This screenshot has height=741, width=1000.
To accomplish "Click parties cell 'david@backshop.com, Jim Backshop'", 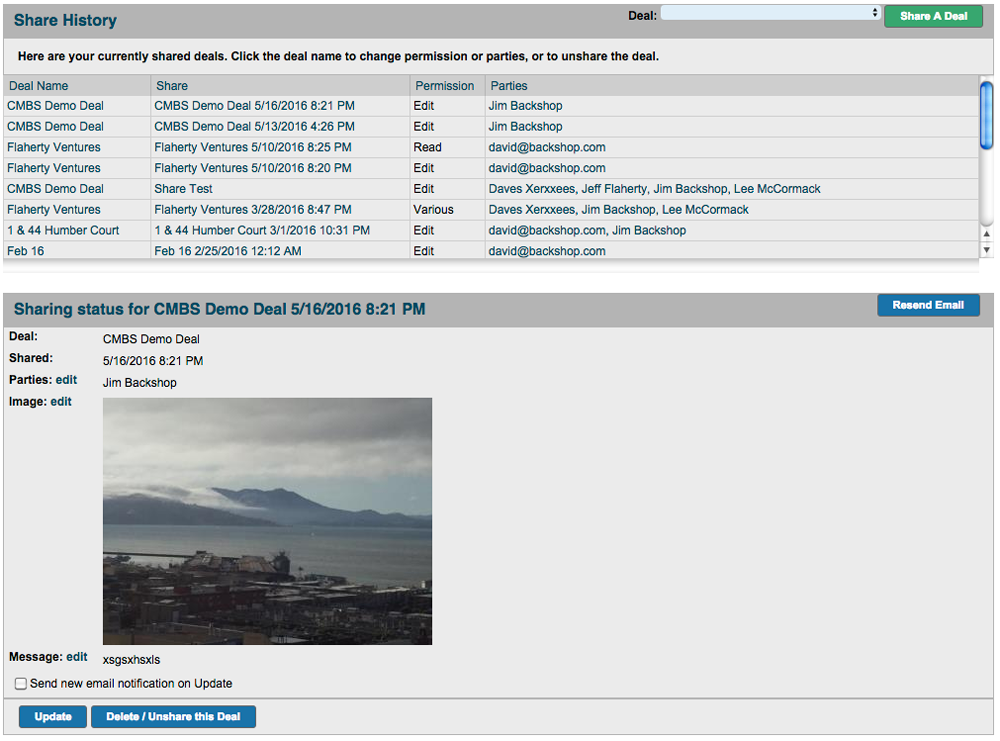I will click(x=587, y=230).
